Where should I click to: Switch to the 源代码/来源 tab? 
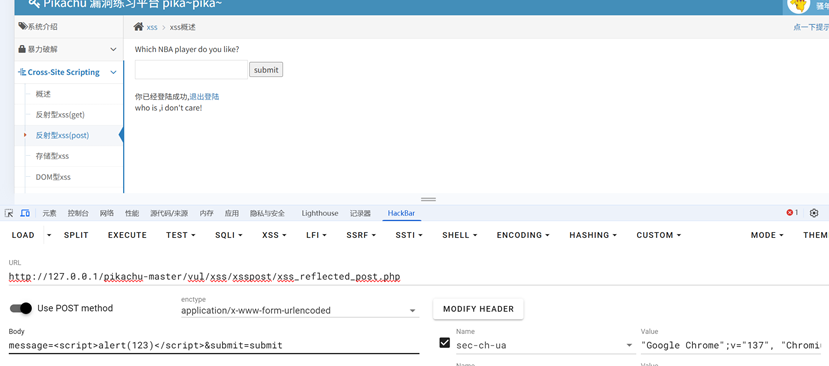pos(169,213)
